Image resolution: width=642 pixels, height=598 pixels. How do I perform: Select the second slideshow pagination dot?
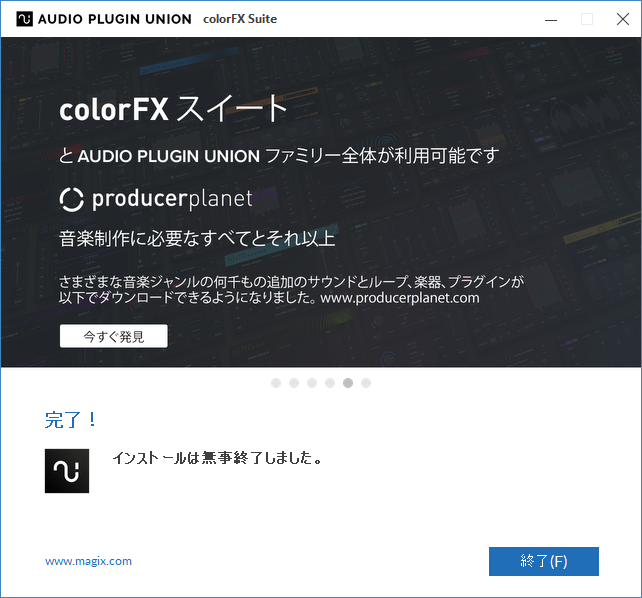tap(294, 383)
